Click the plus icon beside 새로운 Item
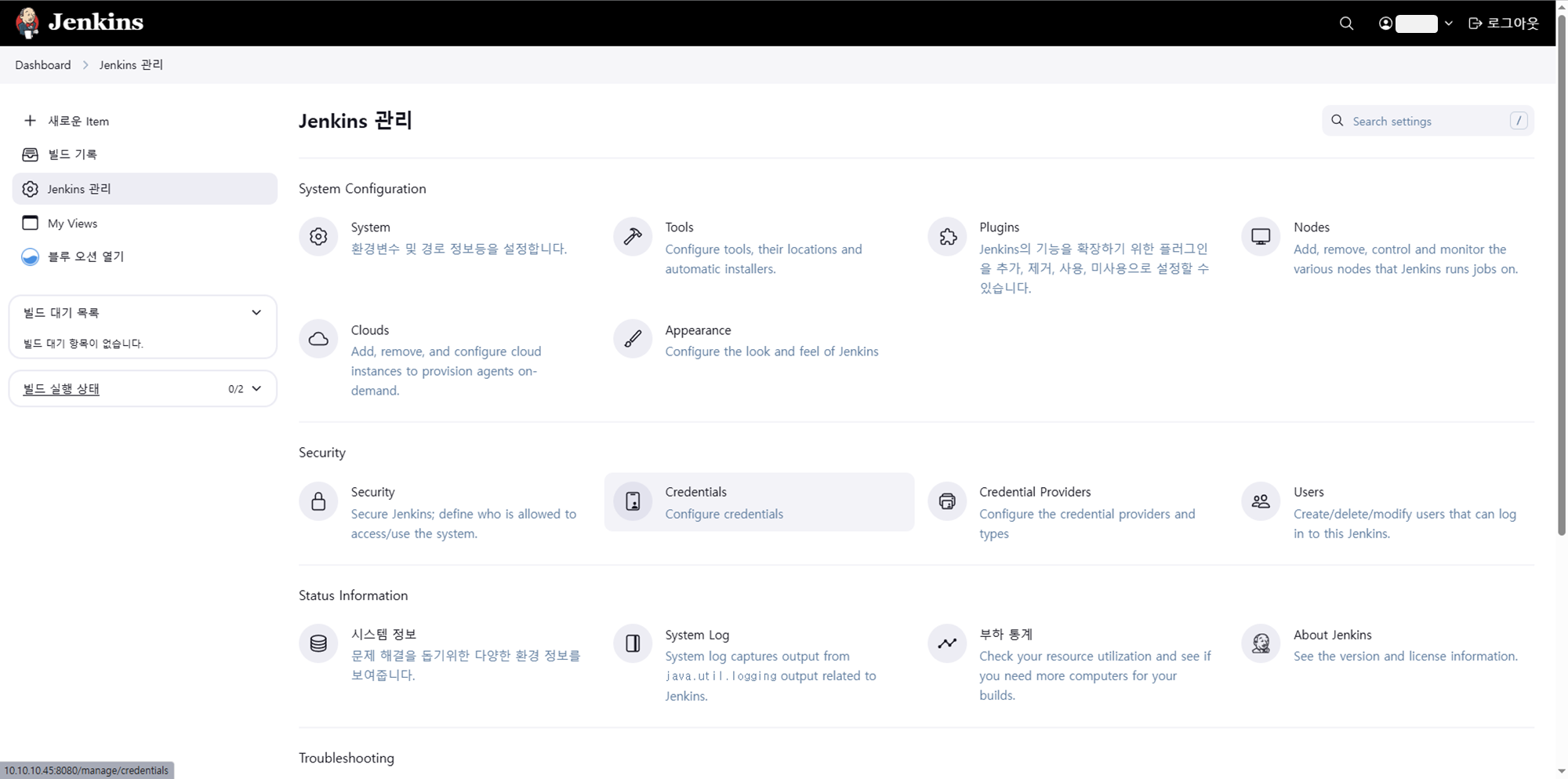 coord(30,121)
